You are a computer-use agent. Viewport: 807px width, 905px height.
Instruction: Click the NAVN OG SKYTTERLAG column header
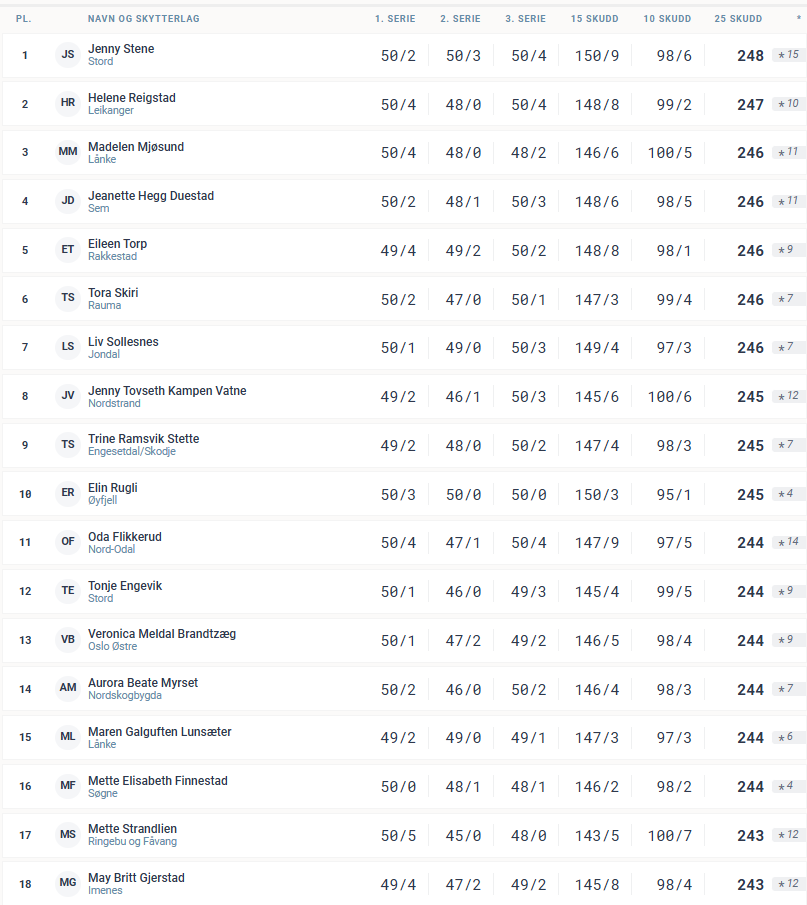coord(143,19)
